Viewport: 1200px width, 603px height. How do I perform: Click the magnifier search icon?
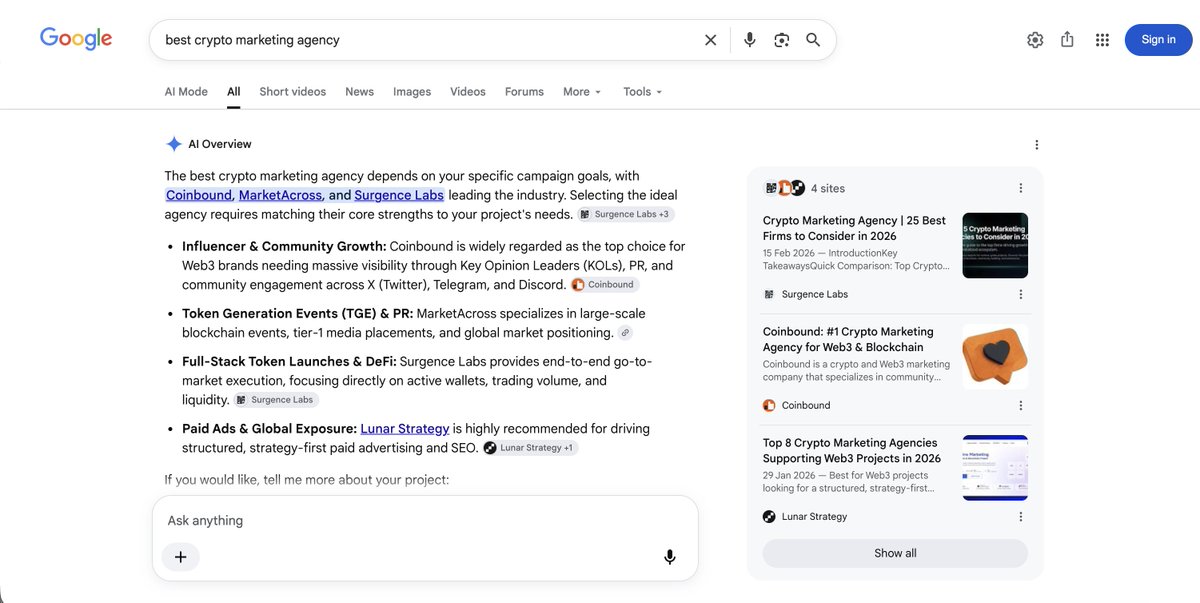click(813, 40)
